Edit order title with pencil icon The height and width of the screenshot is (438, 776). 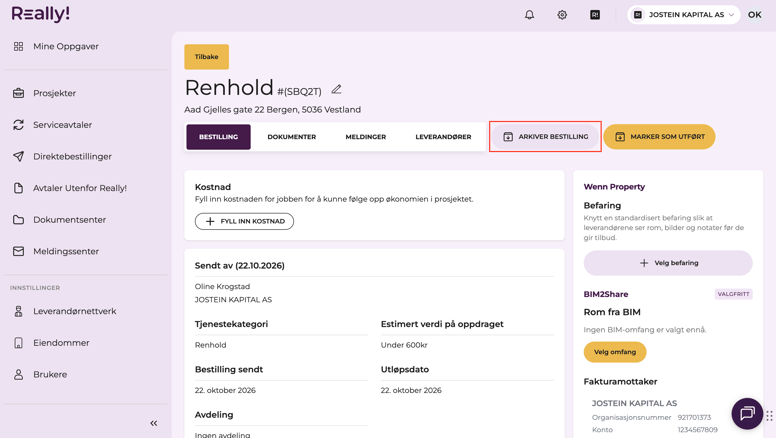coord(337,90)
